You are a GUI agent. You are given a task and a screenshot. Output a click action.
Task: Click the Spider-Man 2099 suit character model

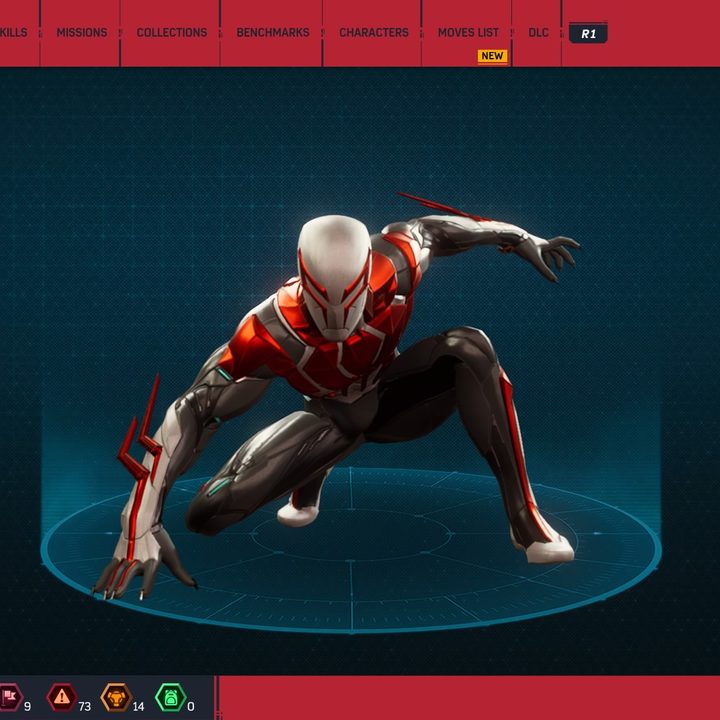[338, 395]
